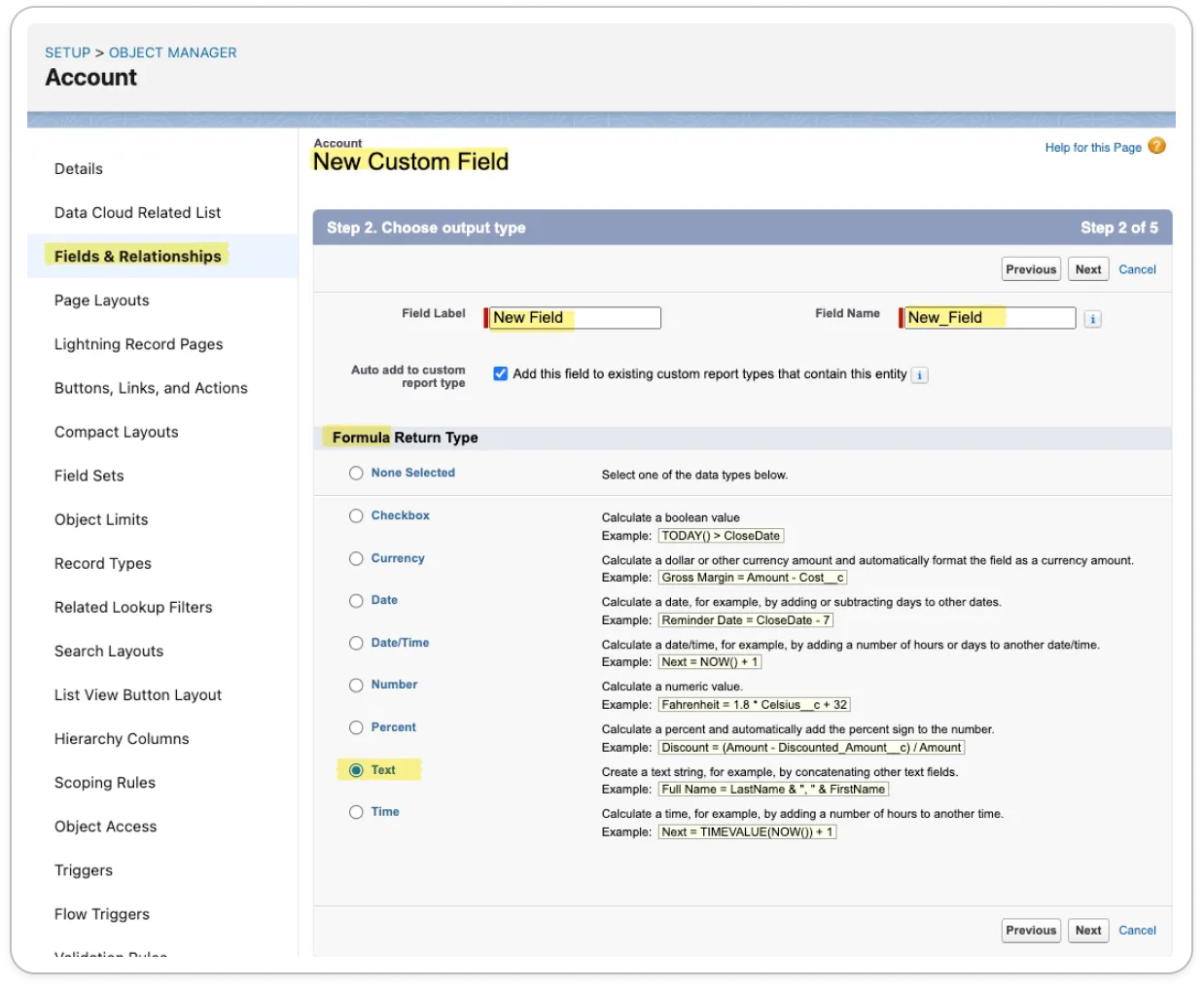The image size is (1204, 988).
Task: Open List View Button Layout
Action: (138, 694)
